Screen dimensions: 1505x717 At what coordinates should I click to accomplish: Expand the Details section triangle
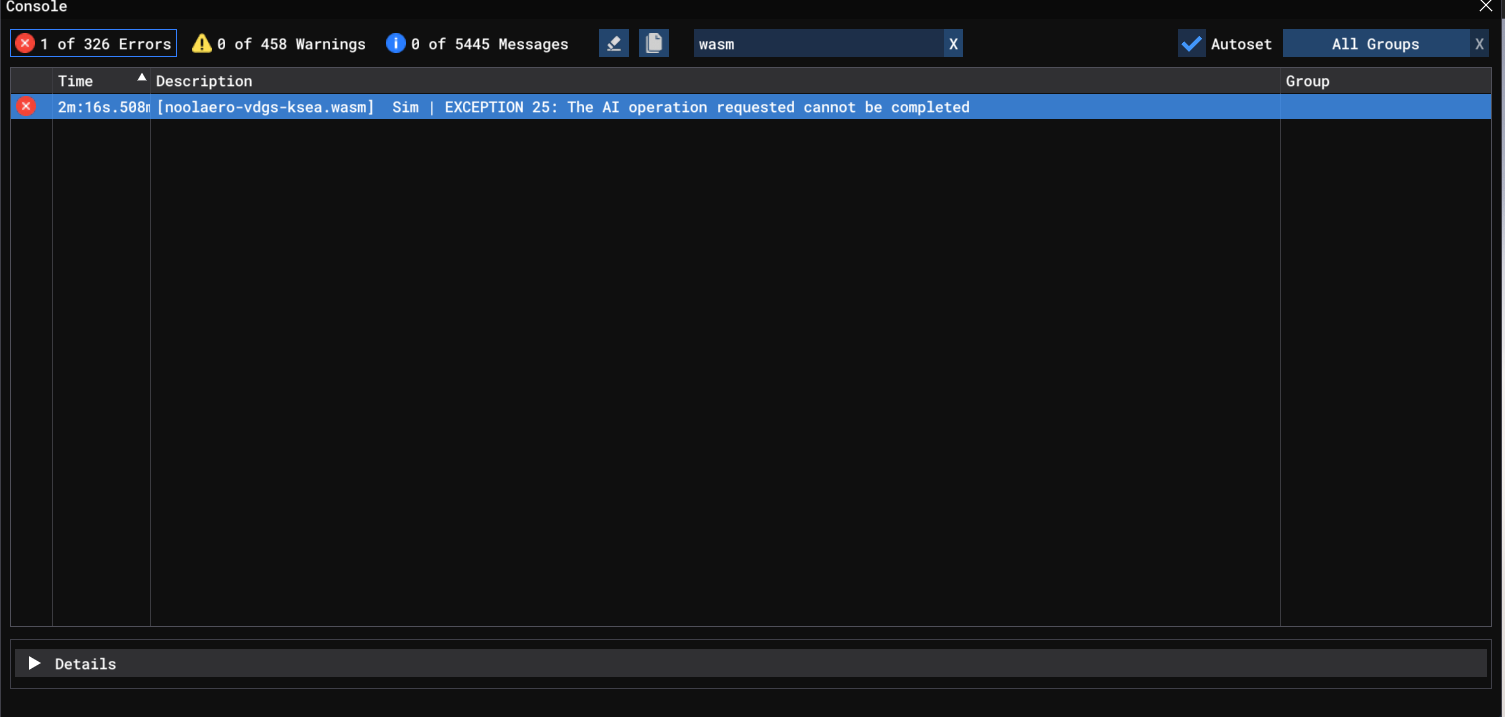coord(35,664)
